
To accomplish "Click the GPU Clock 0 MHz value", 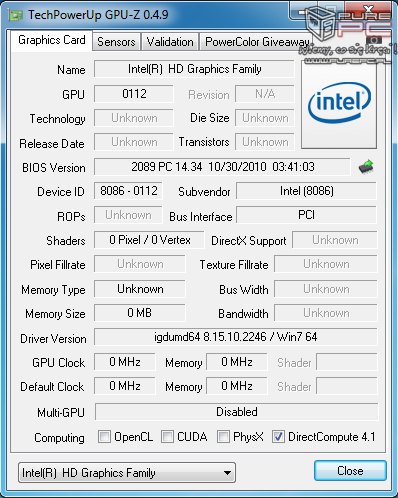I will coord(125,362).
